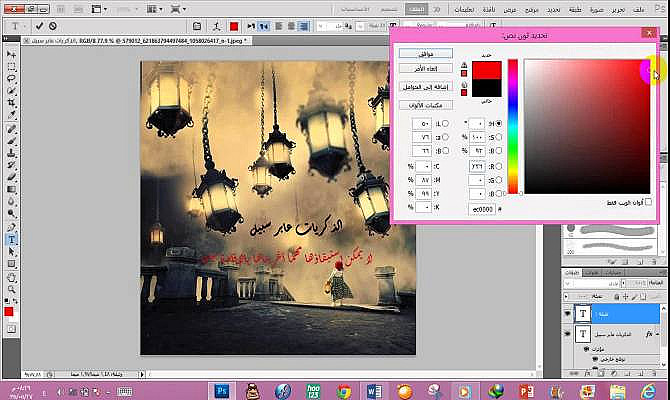The height and width of the screenshot is (400, 670).
Task: Select the Lab a radio button
Action: click(445, 137)
